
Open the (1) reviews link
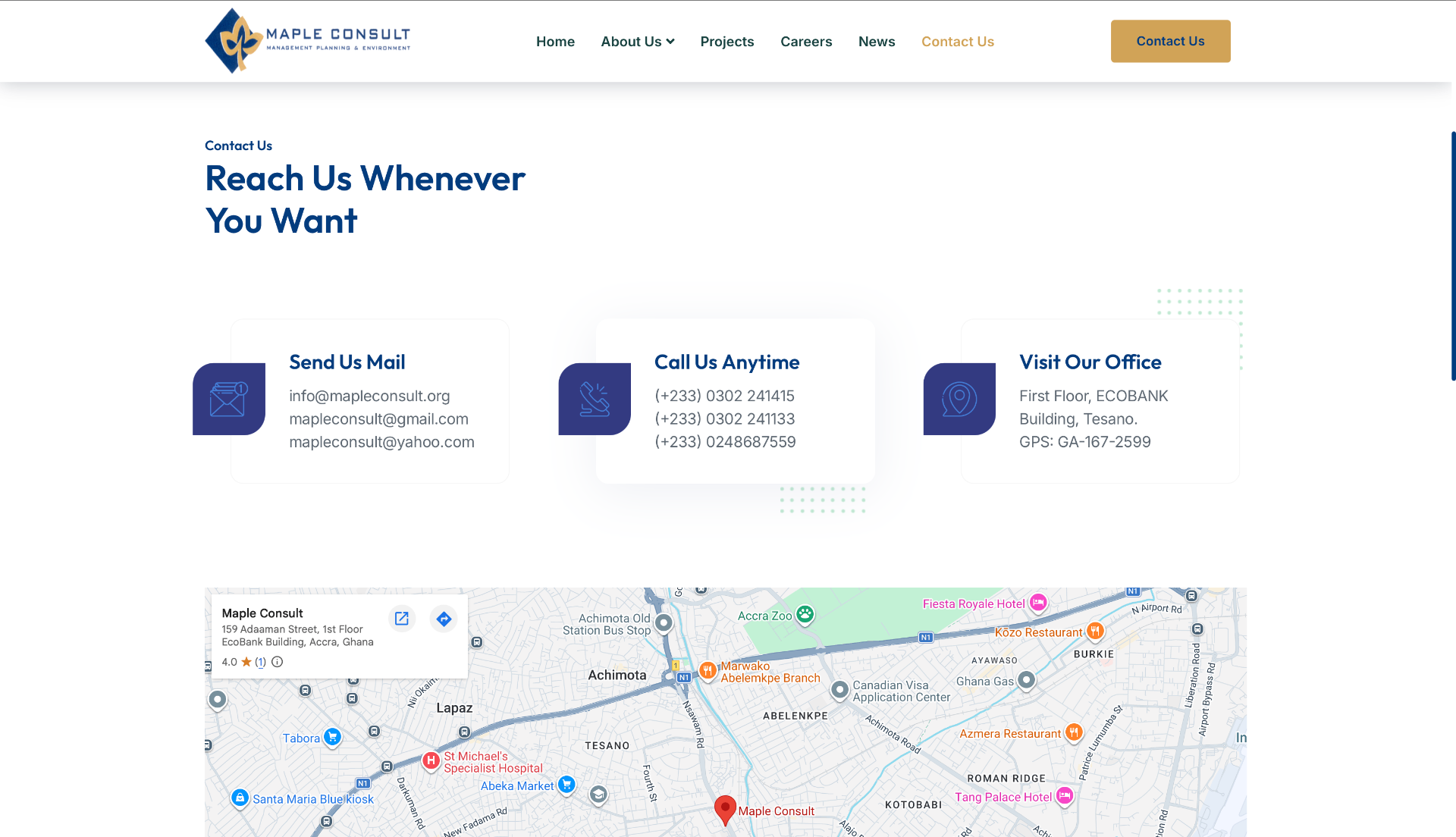pos(260,662)
